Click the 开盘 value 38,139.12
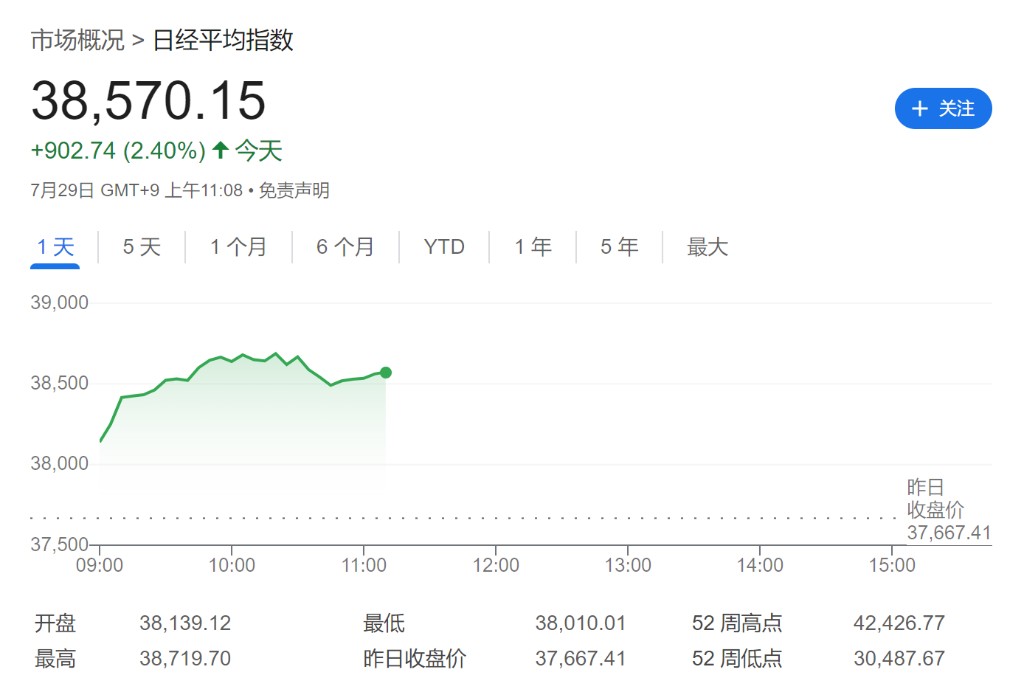This screenshot has height=692, width=1024. coord(185,624)
